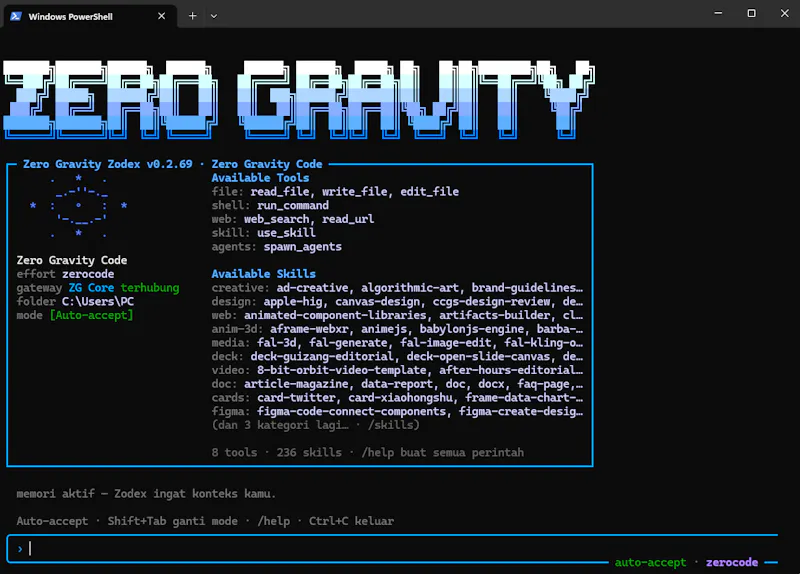Click the "Available Tools" heading

point(260,178)
